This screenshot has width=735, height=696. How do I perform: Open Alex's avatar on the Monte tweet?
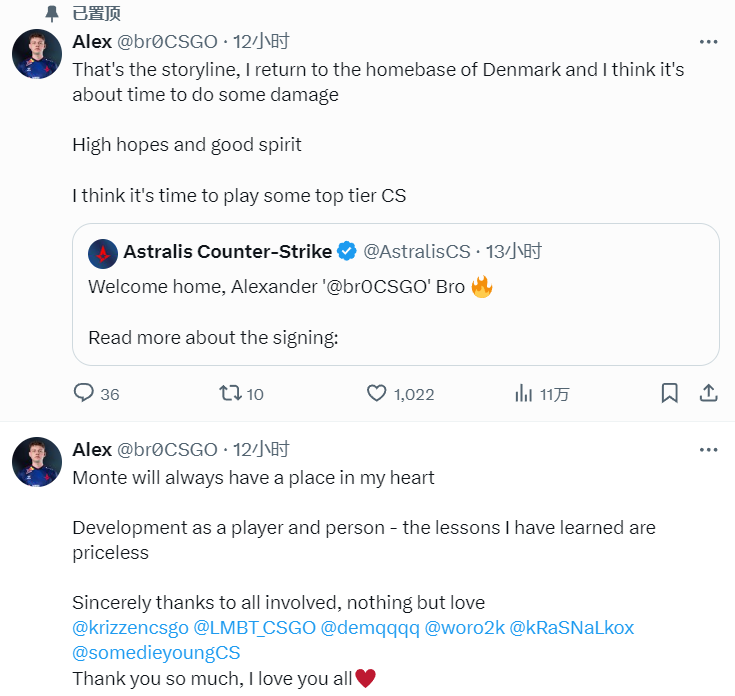coord(37,462)
